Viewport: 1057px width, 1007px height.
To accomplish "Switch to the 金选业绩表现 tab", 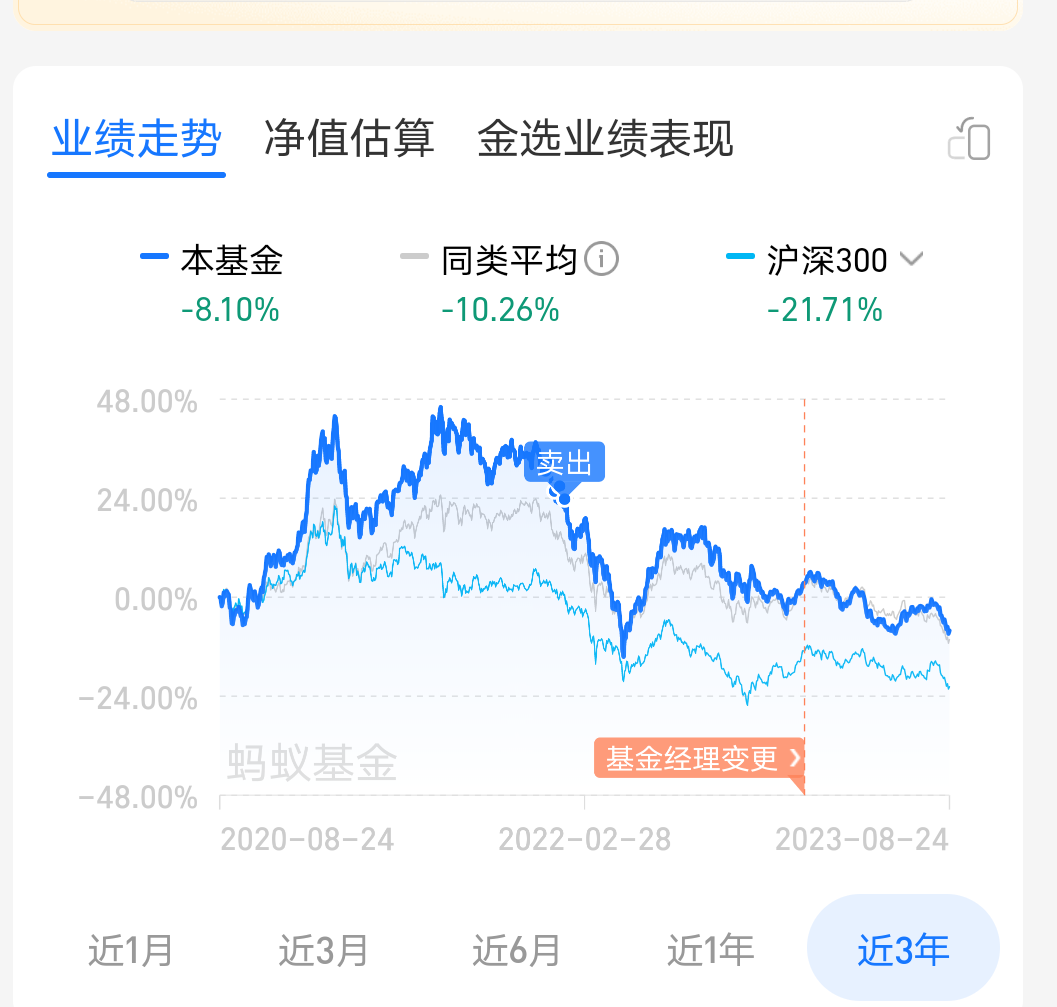I will pos(605,139).
